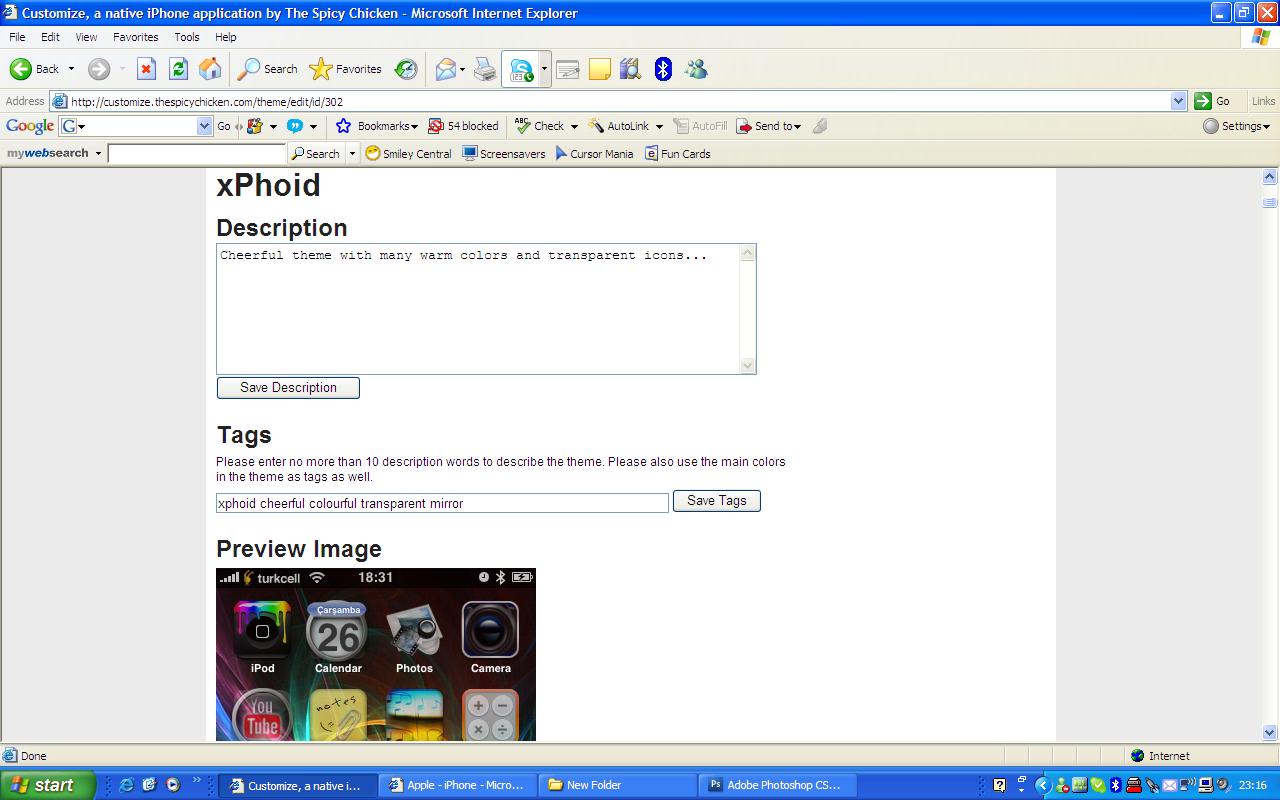Switch to Apple - iPhone taskbar window
This screenshot has height=800, width=1280.
457,785
